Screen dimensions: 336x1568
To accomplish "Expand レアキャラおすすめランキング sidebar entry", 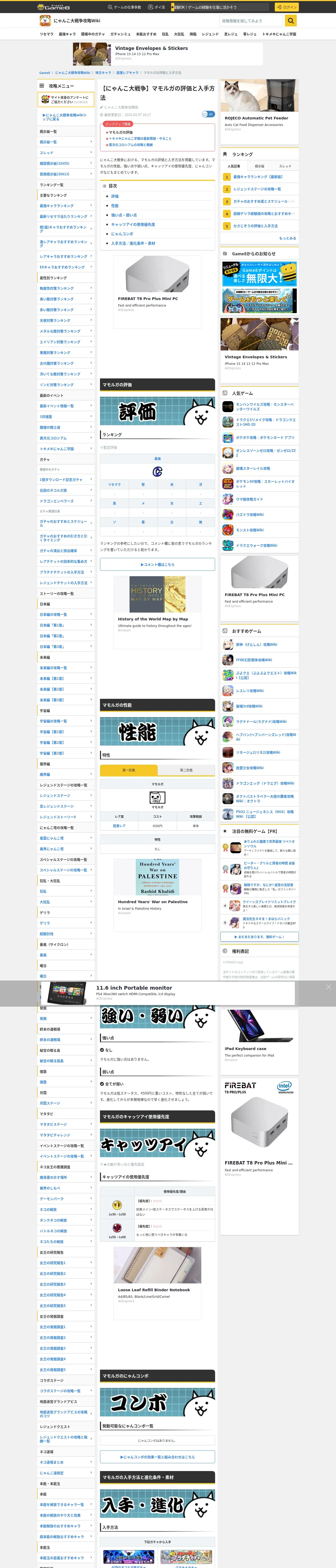I will (x=66, y=256).
